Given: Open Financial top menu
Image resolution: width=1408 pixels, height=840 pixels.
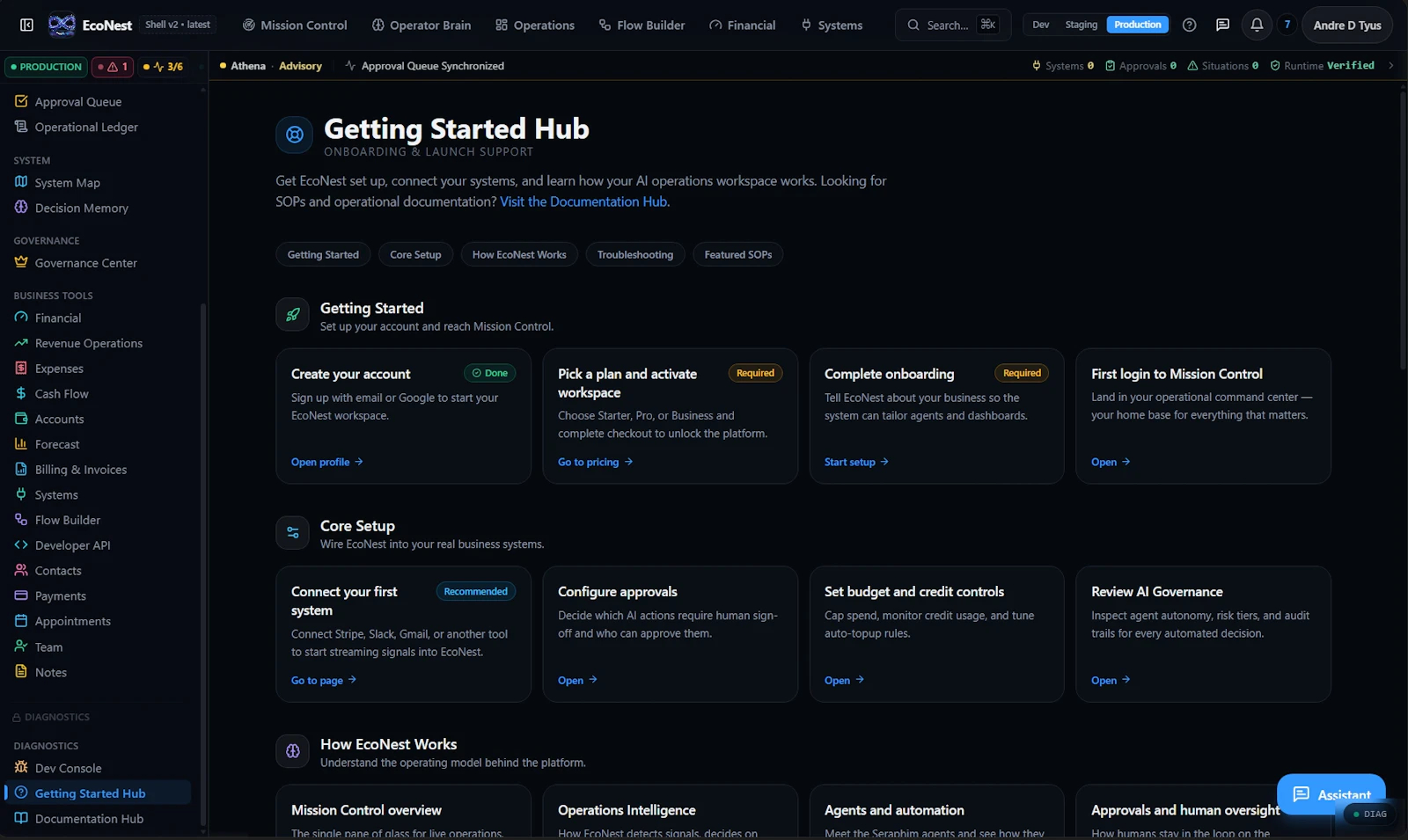Looking at the screenshot, I should 743,26.
